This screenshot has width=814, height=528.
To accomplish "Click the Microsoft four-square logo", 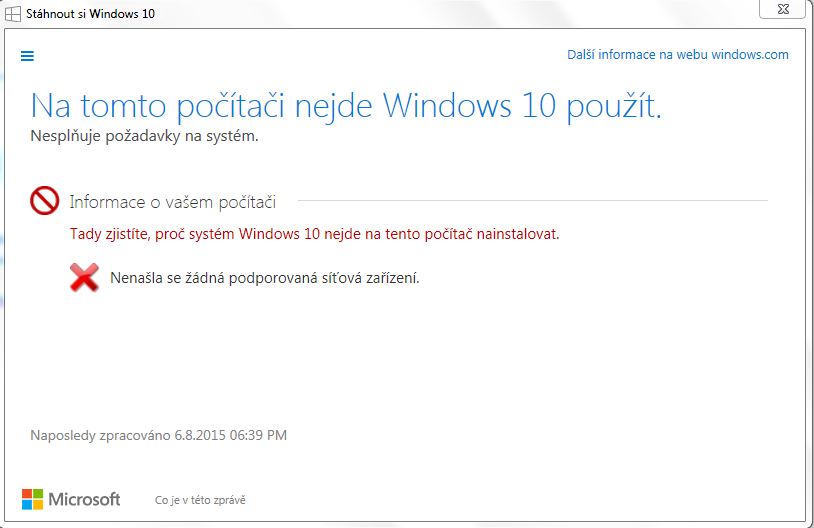I will point(32,499).
